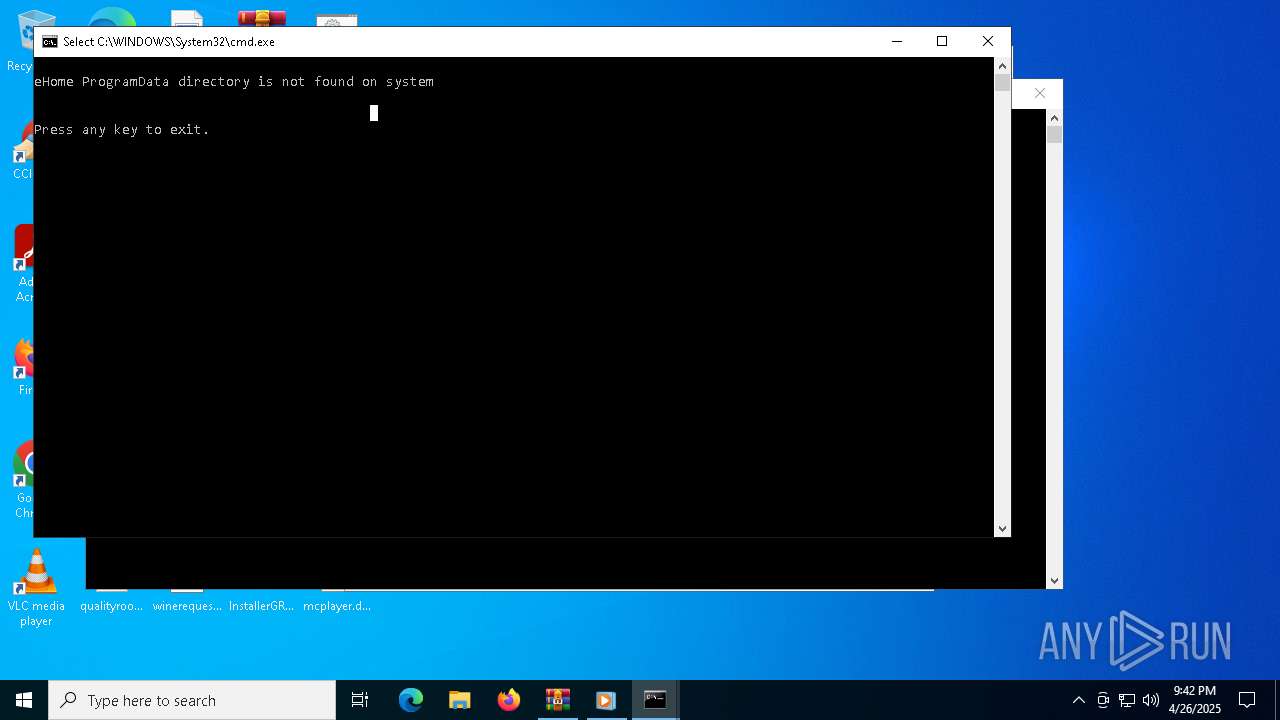Select the winereques... desktop file label
This screenshot has height=720, width=1280.
[x=187, y=606]
